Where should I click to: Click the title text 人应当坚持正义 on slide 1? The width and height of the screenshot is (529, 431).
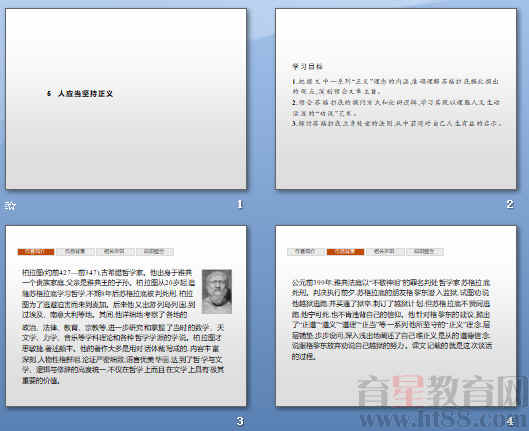(x=85, y=93)
